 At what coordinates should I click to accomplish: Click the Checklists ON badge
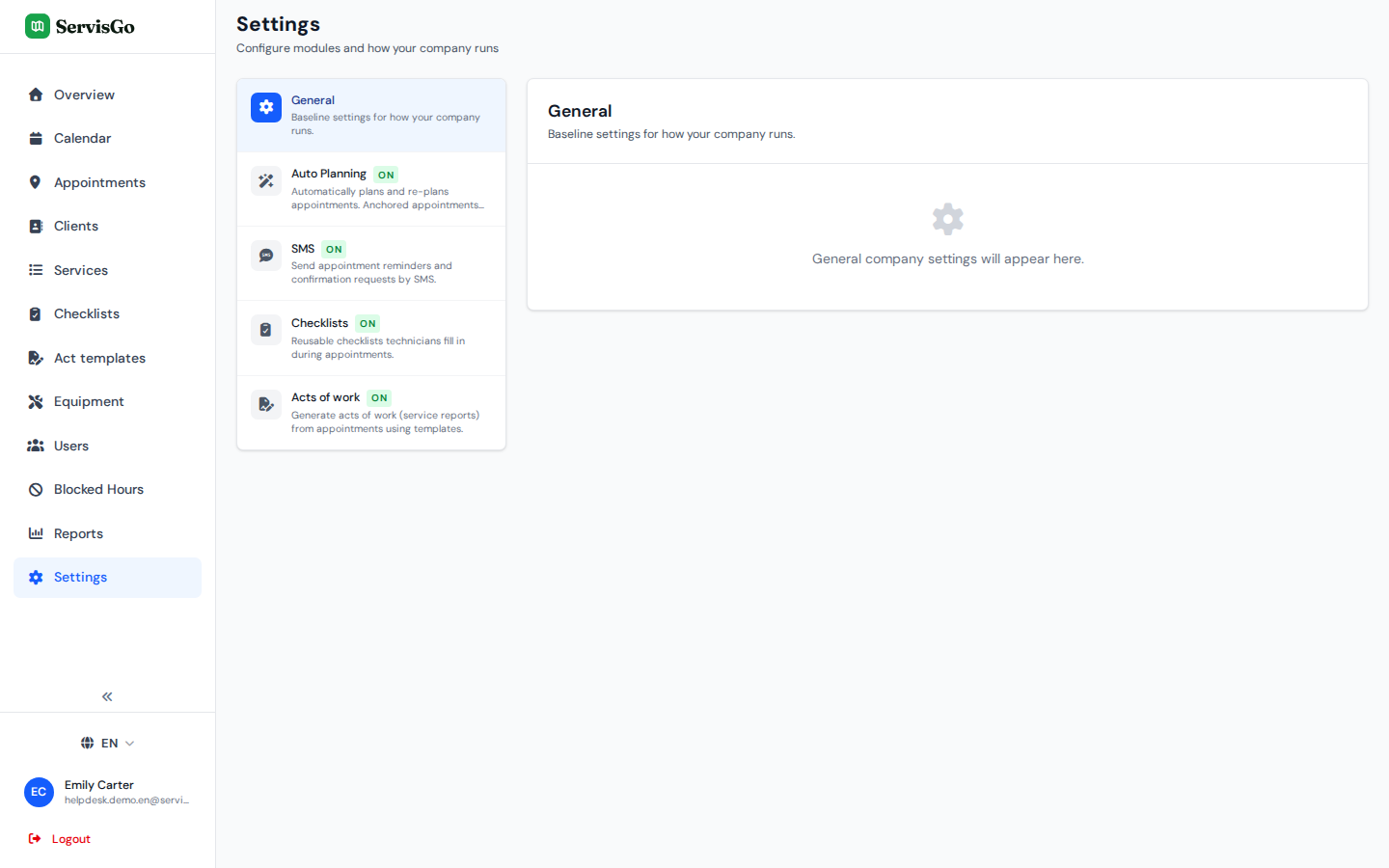(x=368, y=323)
